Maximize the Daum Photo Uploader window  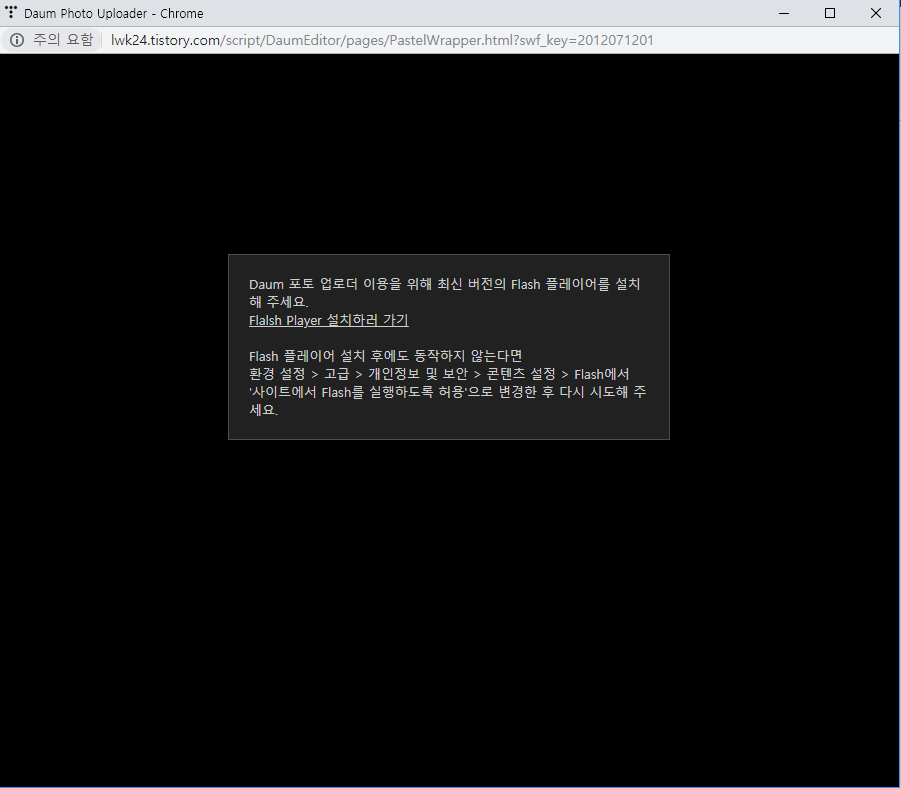(830, 13)
